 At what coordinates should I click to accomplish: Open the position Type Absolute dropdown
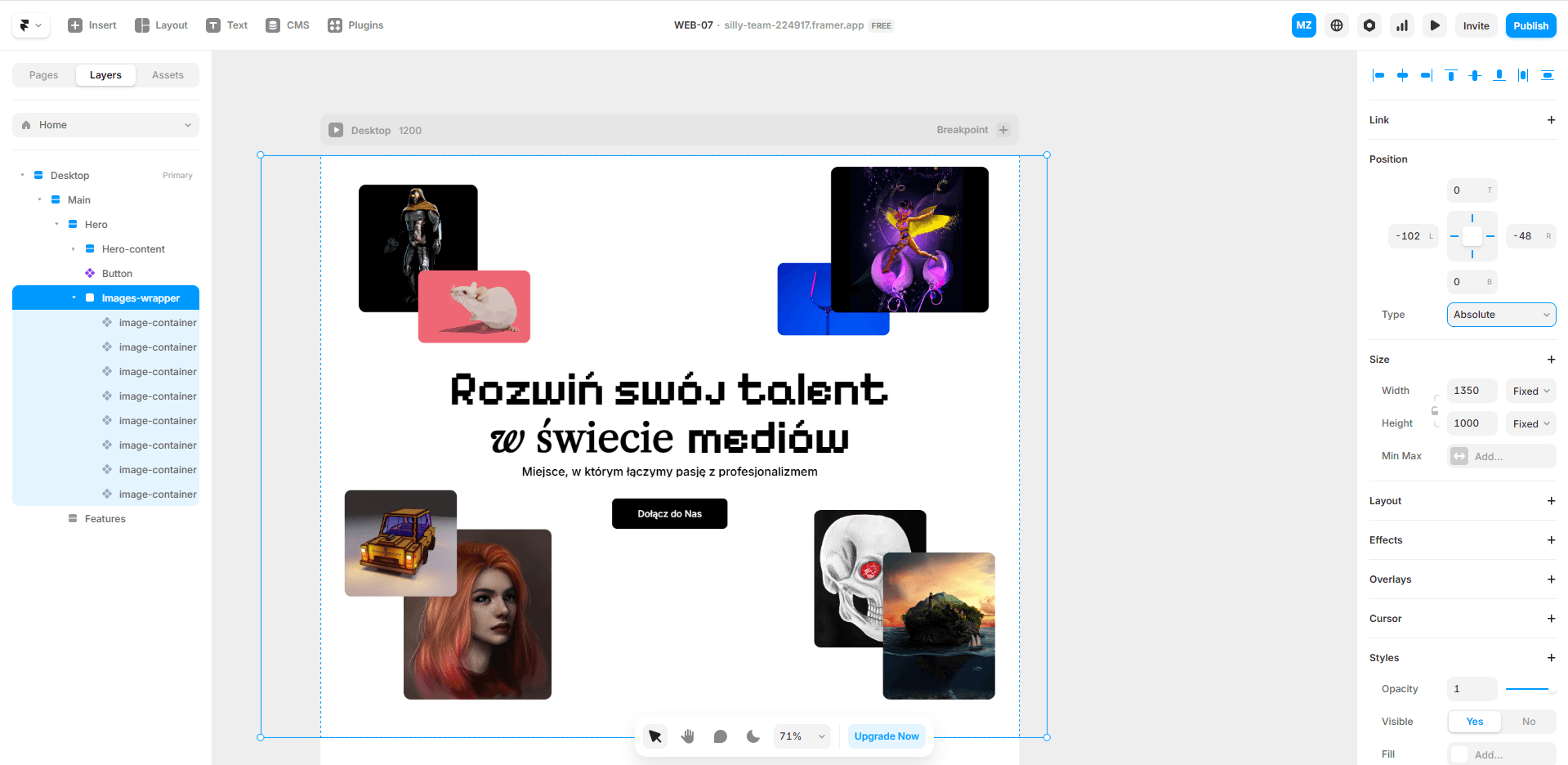1502,315
